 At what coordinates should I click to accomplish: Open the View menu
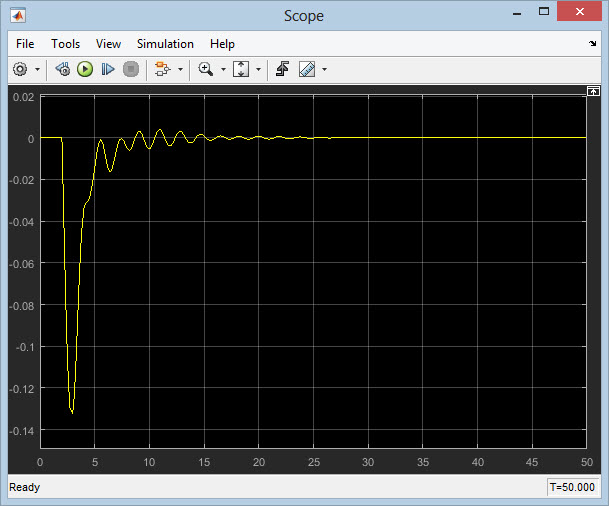click(108, 44)
